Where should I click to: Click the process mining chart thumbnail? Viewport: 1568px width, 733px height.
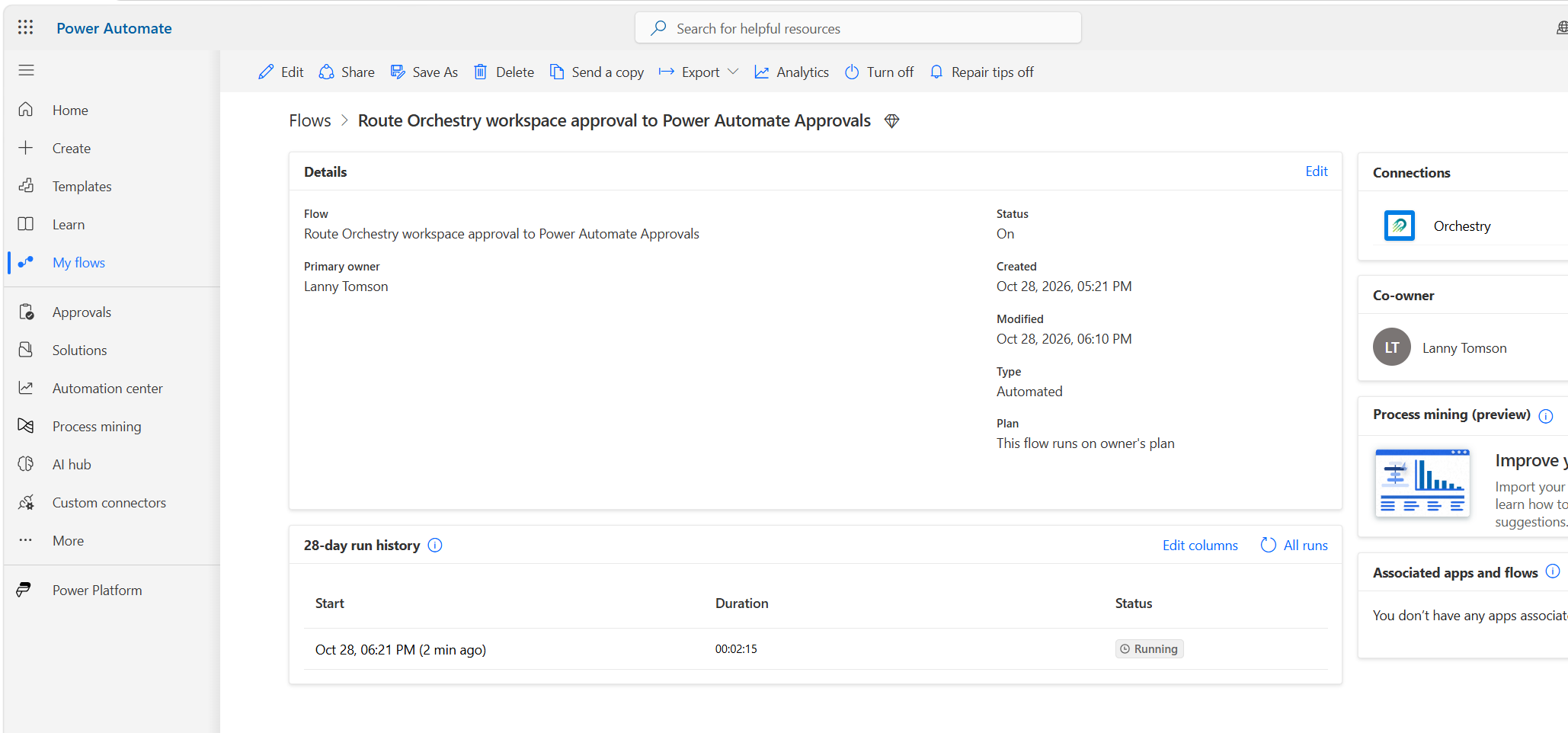pyautogui.click(x=1422, y=483)
